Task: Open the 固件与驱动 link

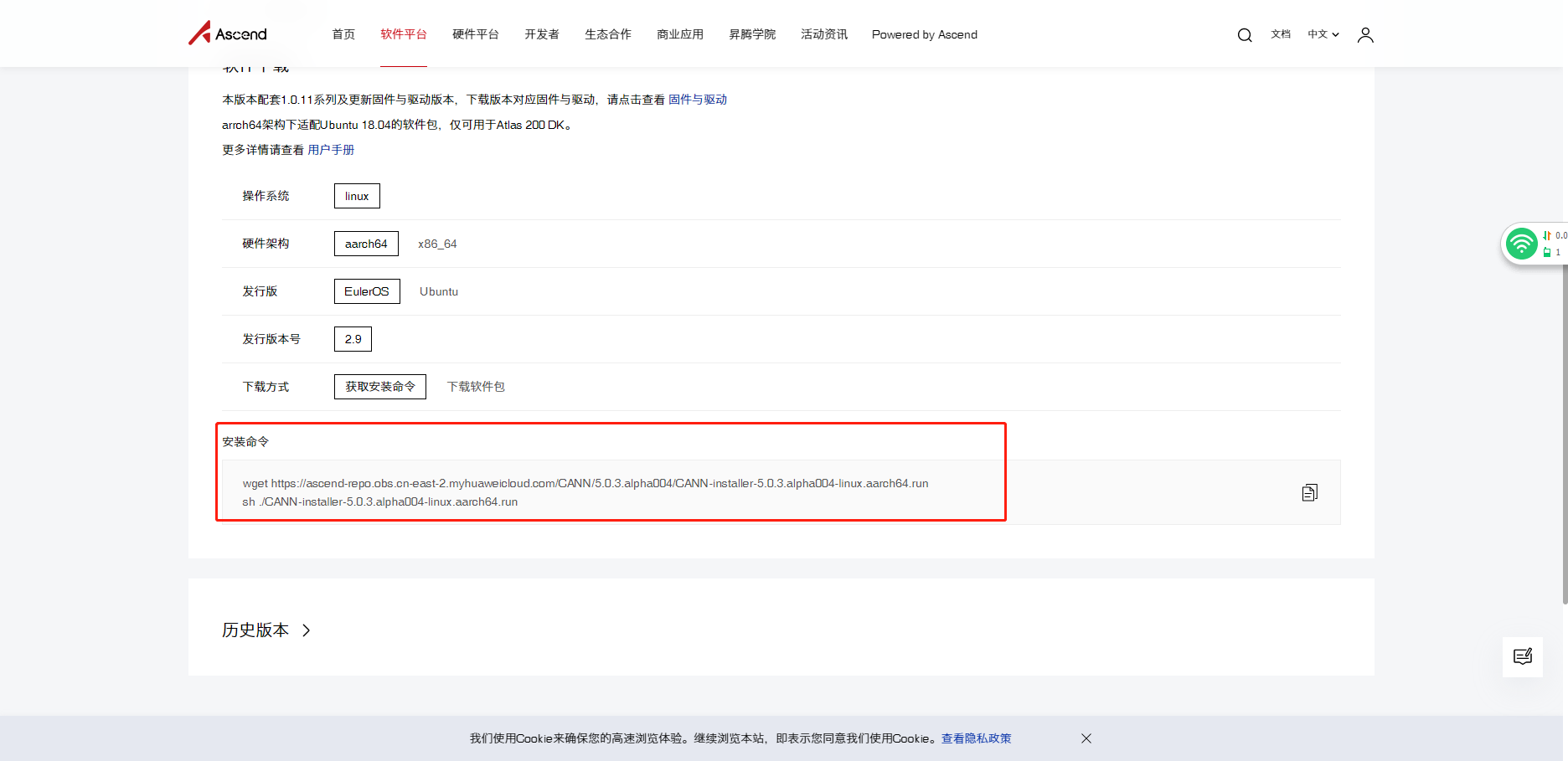Action: point(698,100)
